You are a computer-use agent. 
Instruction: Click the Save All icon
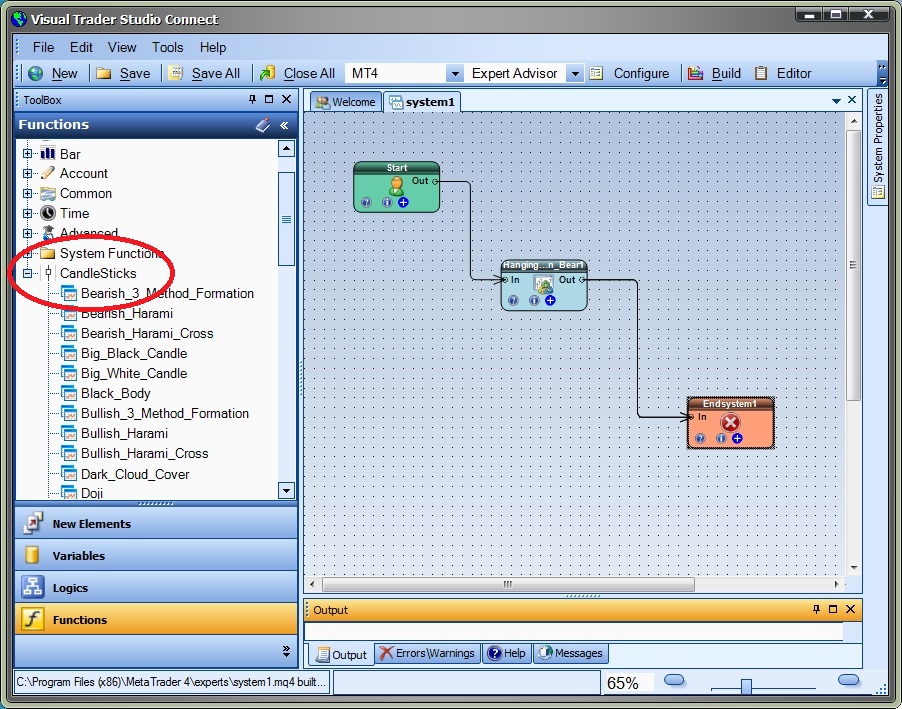tap(175, 73)
